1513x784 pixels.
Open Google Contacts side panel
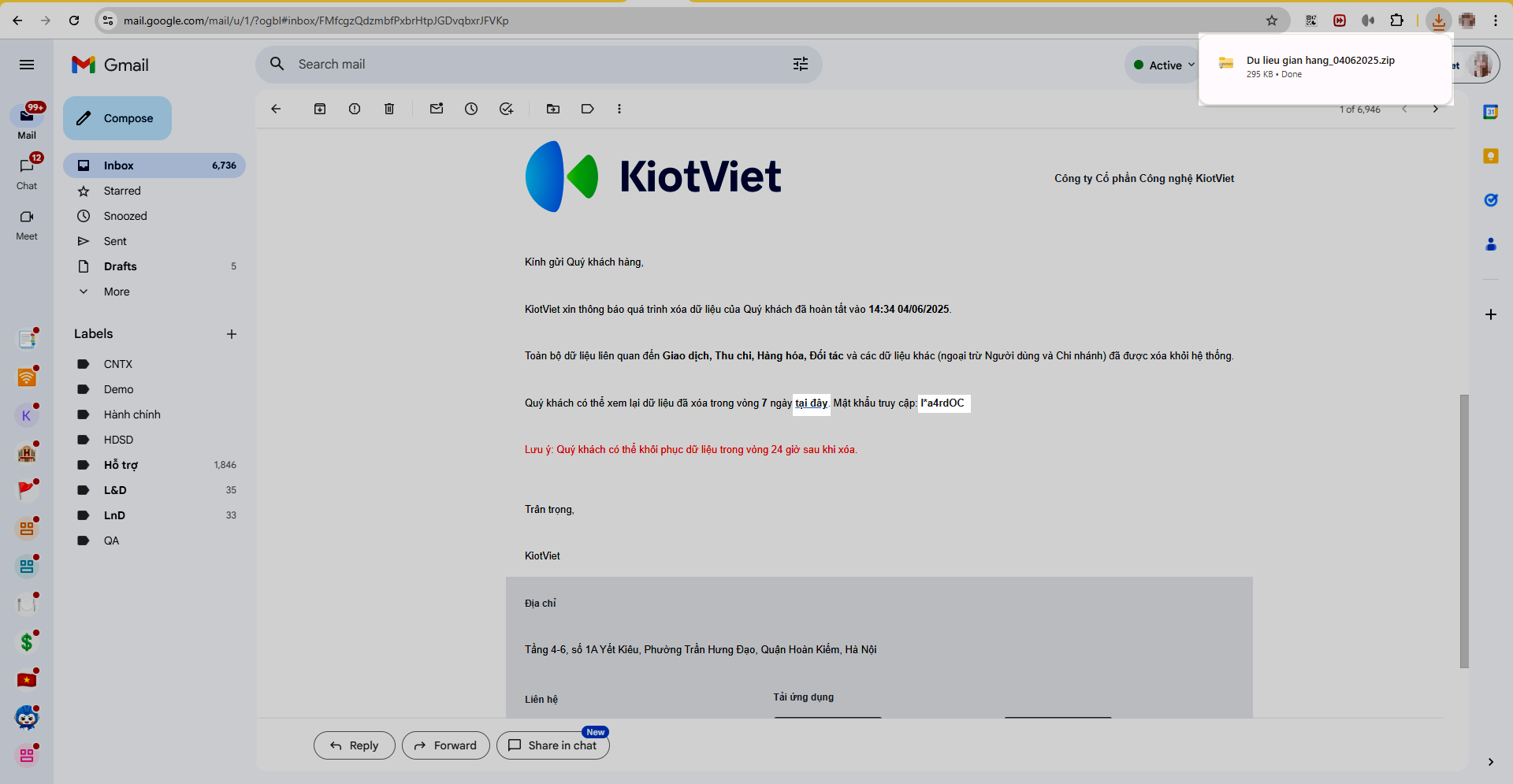[x=1491, y=244]
